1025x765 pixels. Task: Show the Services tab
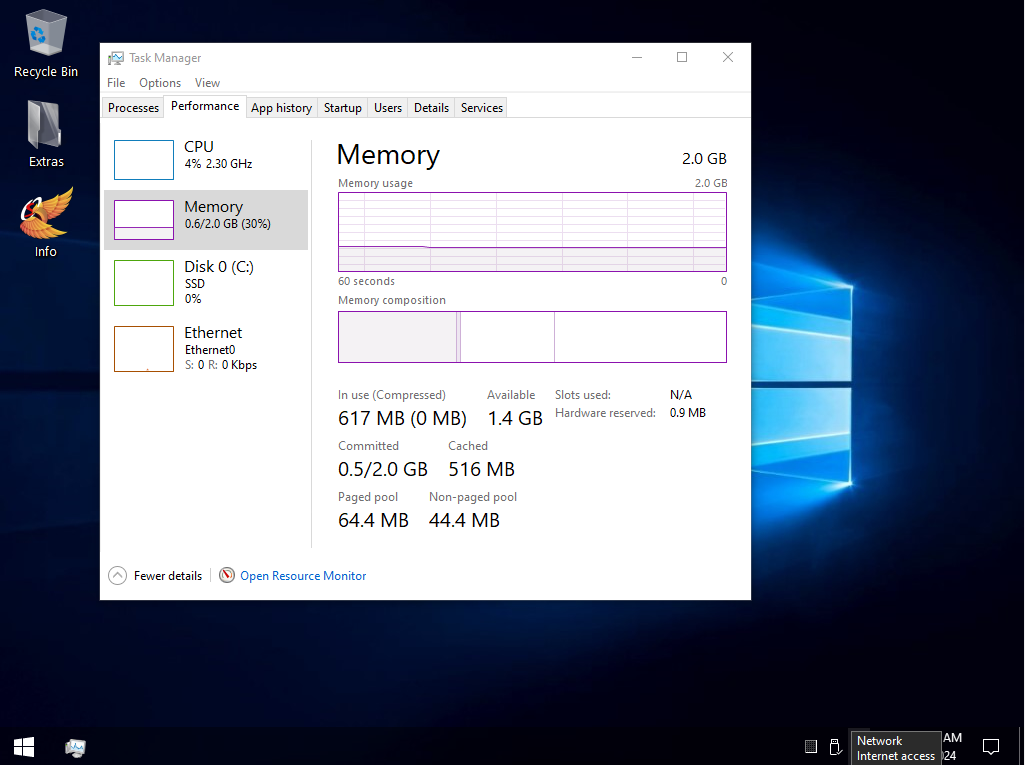[482, 108]
